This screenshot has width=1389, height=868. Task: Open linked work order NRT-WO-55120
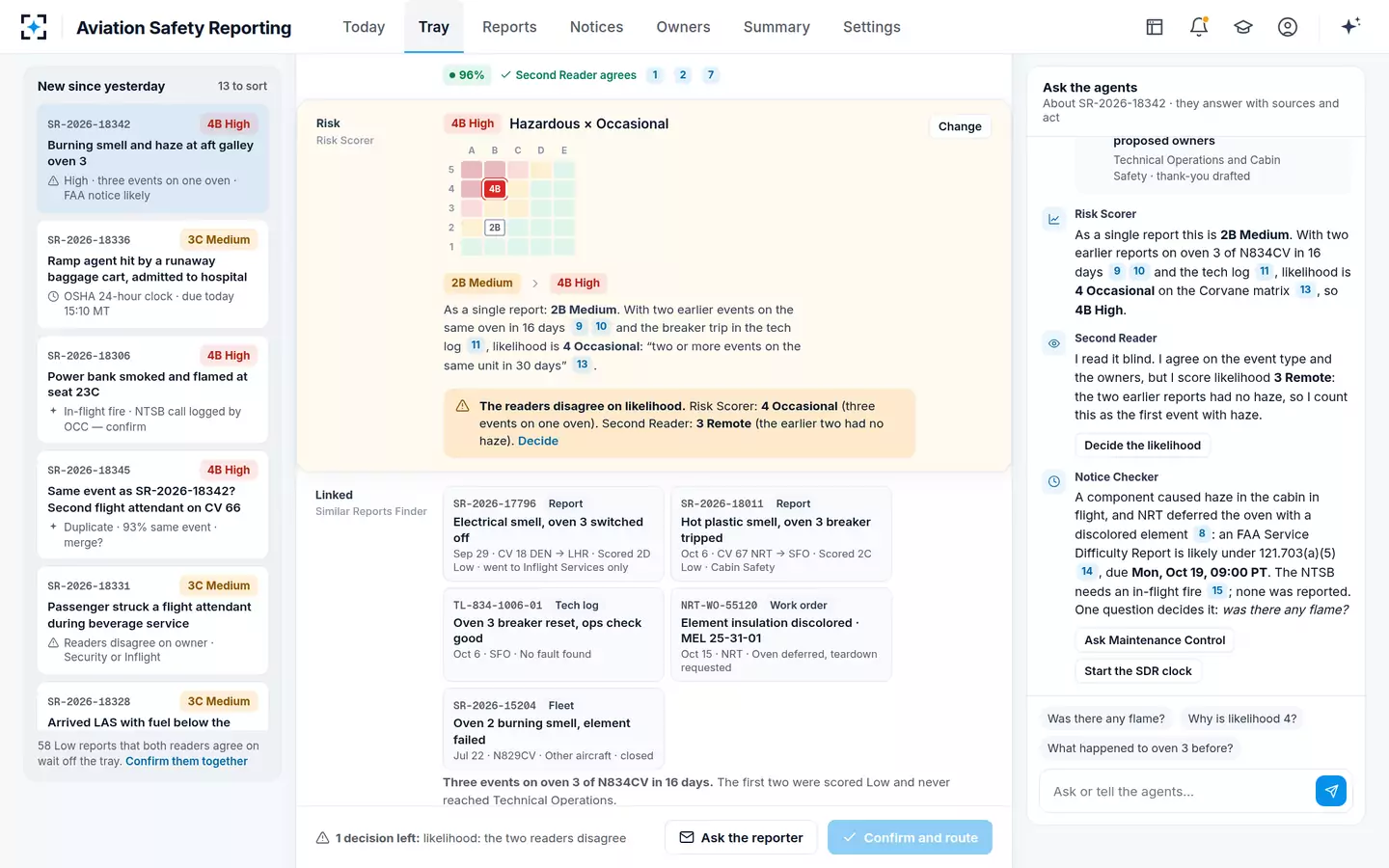[781, 635]
